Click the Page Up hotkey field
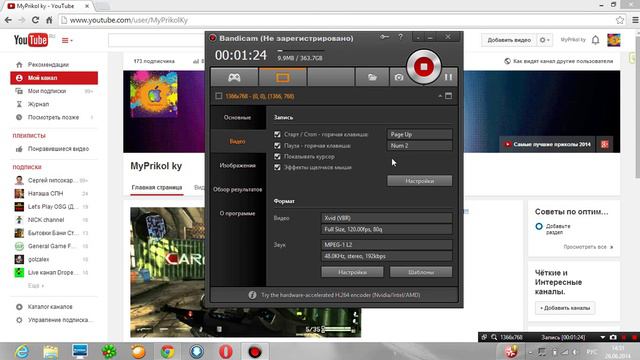 tap(420, 134)
